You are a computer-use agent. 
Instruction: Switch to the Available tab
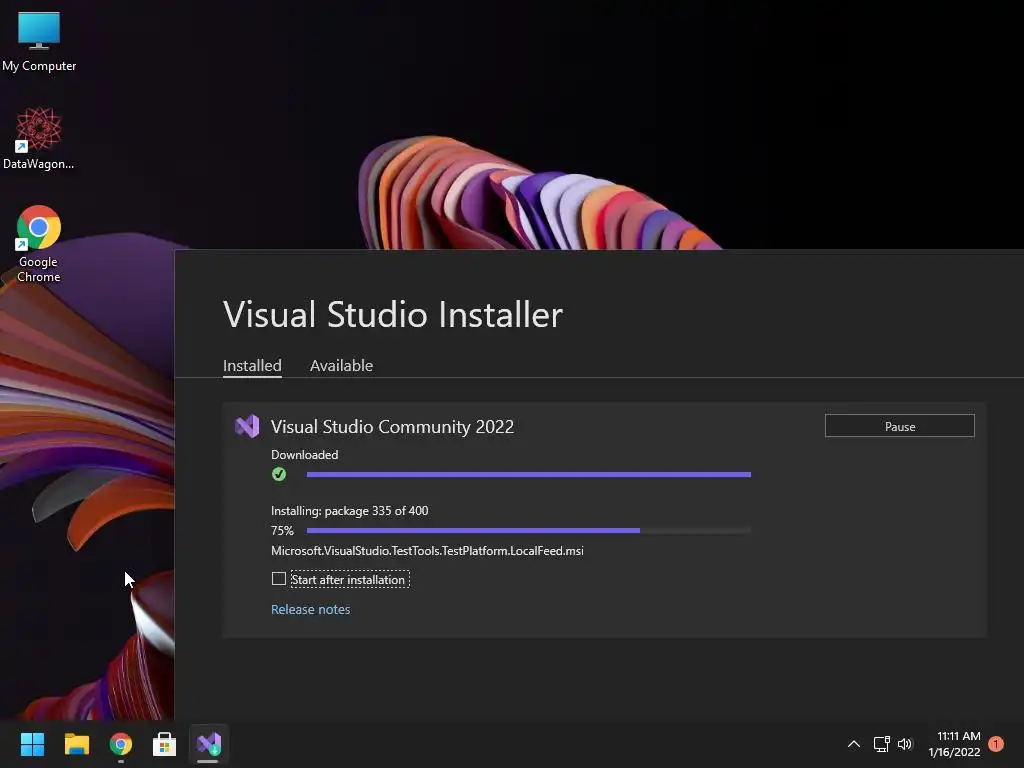coord(342,366)
